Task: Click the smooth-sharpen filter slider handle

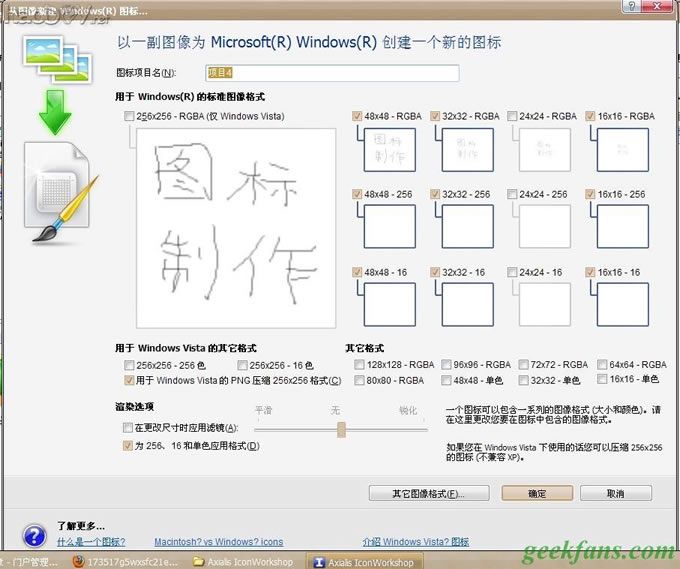Action: [x=341, y=429]
